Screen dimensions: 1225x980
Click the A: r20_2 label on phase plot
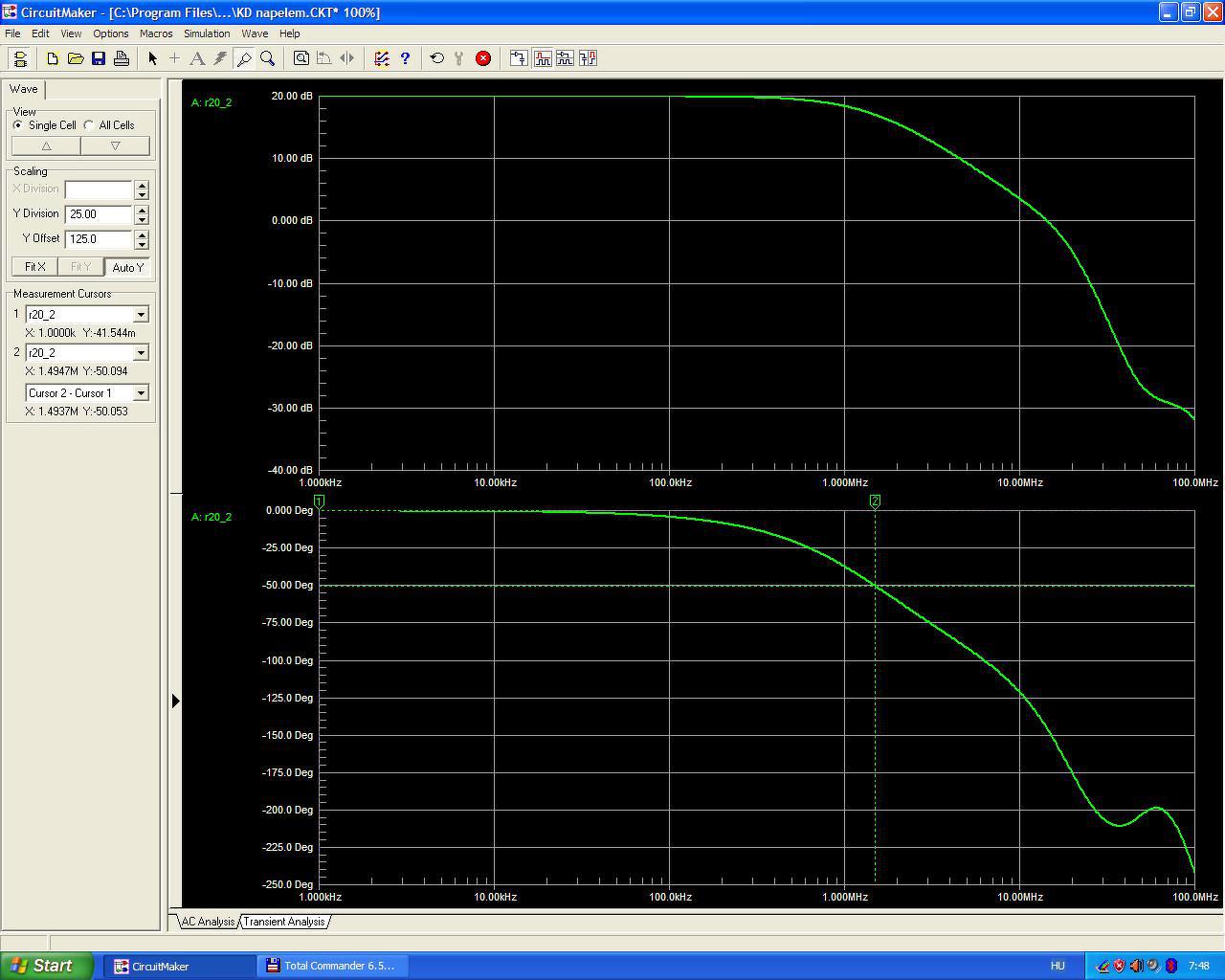point(212,517)
